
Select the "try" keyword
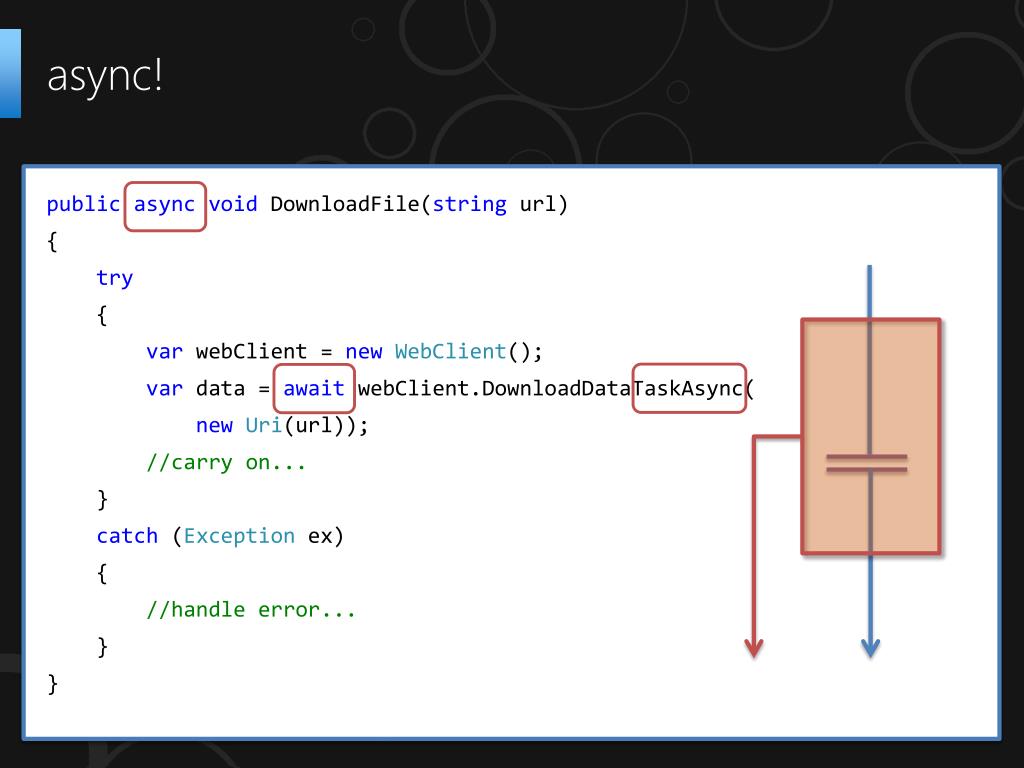tap(115, 279)
